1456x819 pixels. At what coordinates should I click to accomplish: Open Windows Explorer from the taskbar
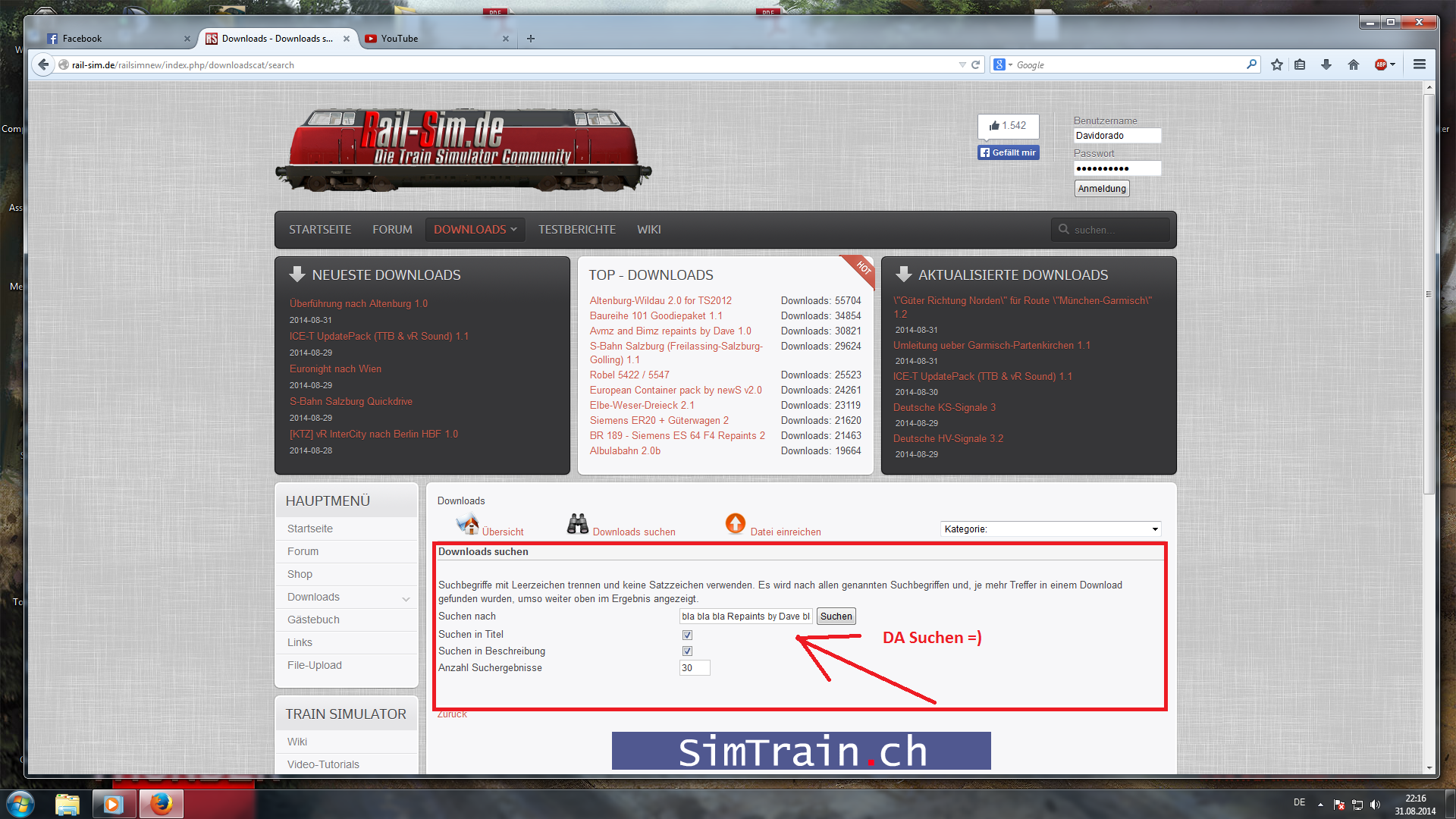click(x=67, y=804)
